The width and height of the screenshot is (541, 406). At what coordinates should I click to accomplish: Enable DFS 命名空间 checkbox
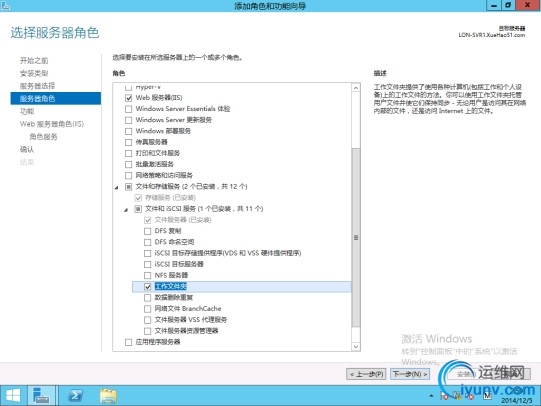click(147, 242)
